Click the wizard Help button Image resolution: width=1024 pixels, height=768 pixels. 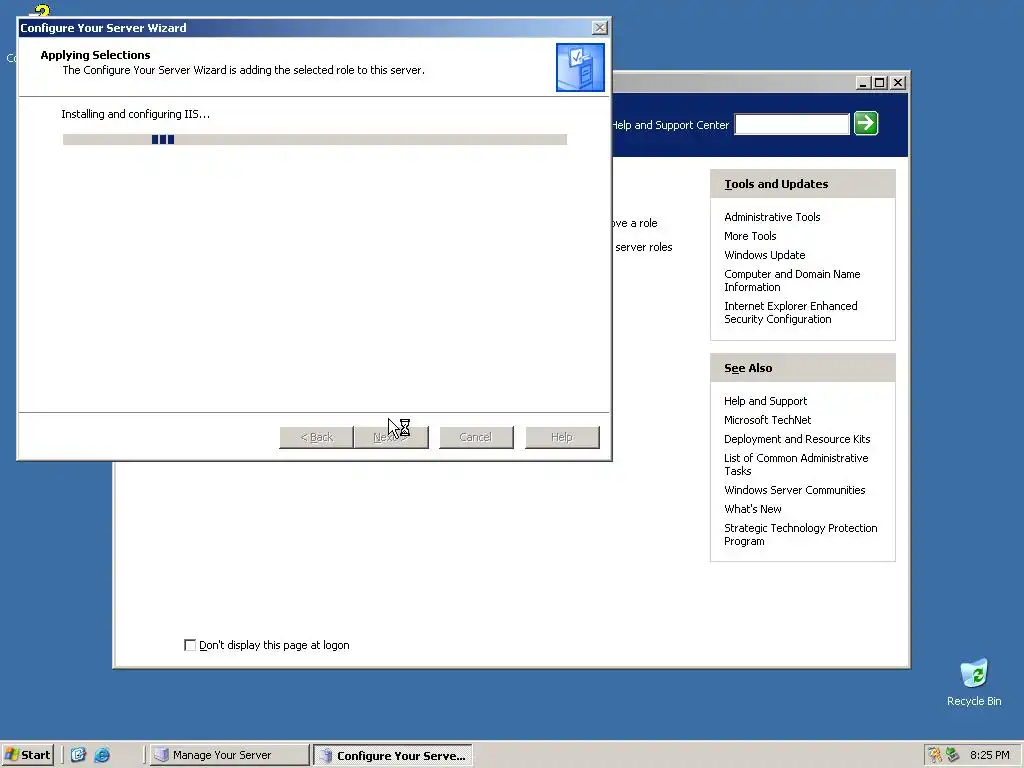[x=562, y=437]
